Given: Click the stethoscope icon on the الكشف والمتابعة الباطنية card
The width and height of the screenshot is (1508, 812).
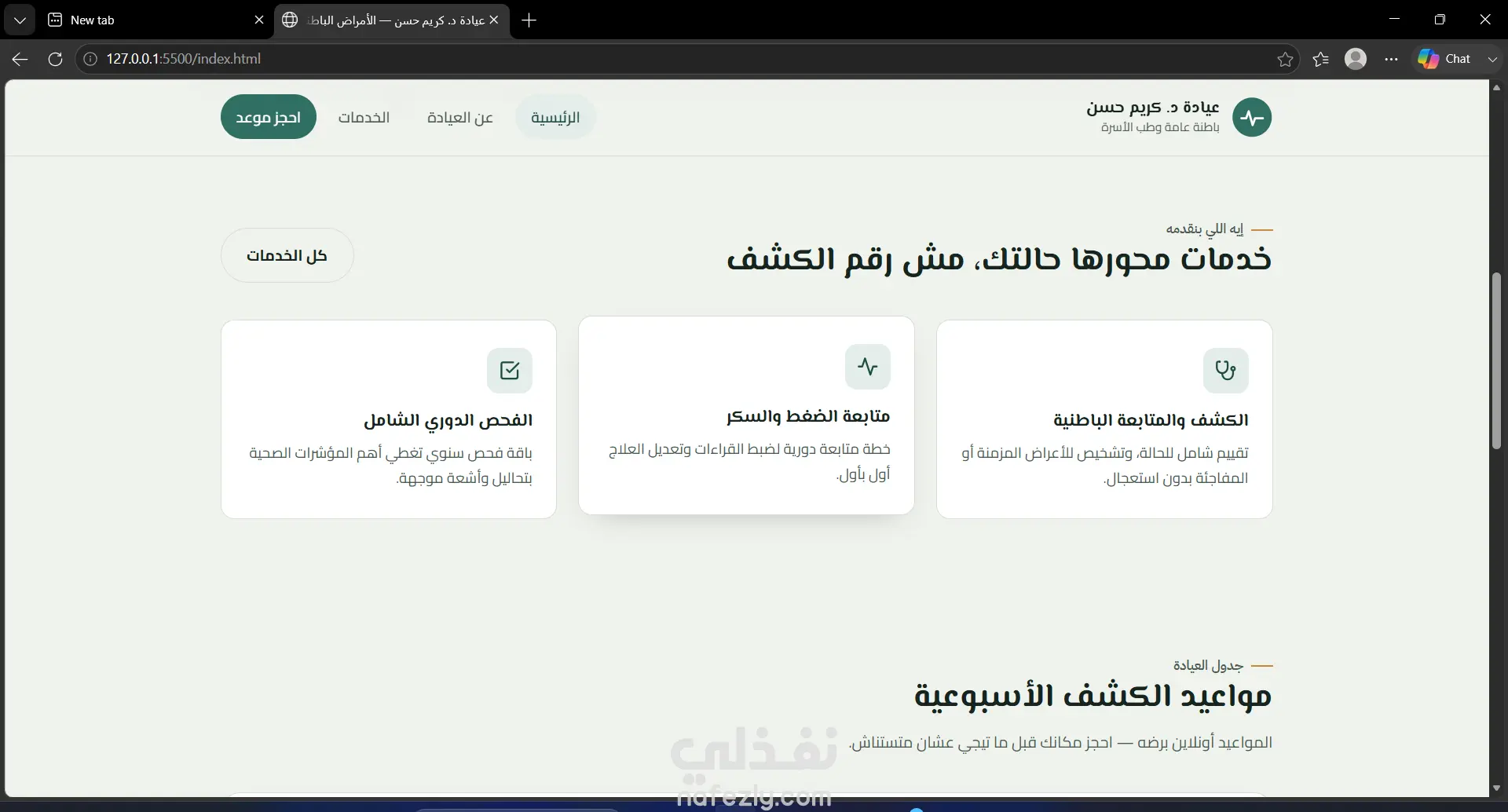Looking at the screenshot, I should point(1225,370).
